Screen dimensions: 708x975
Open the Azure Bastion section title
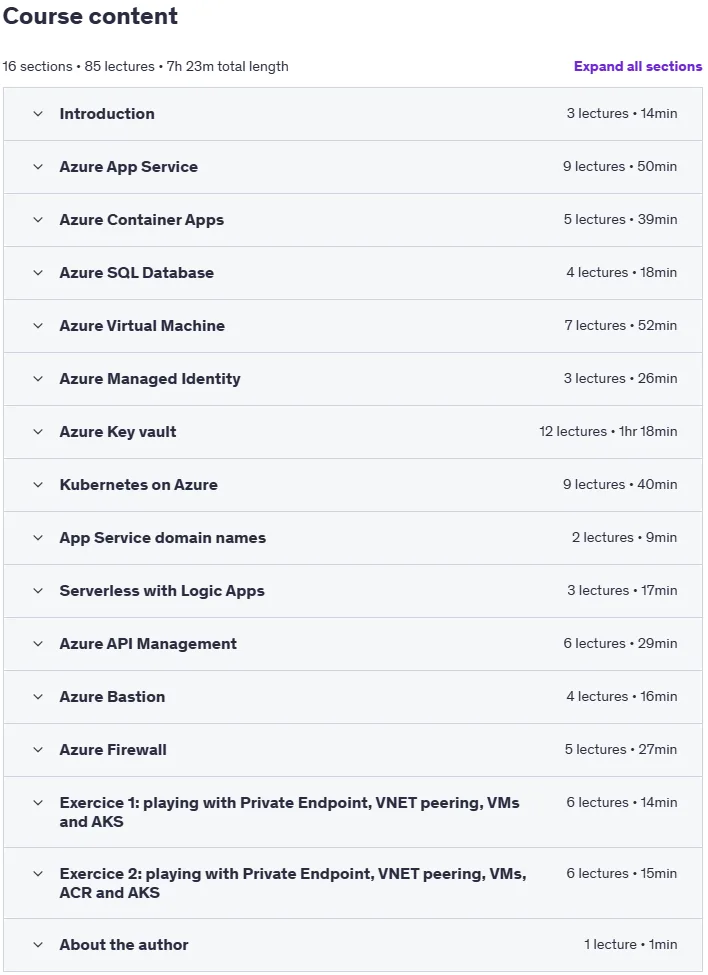point(113,696)
